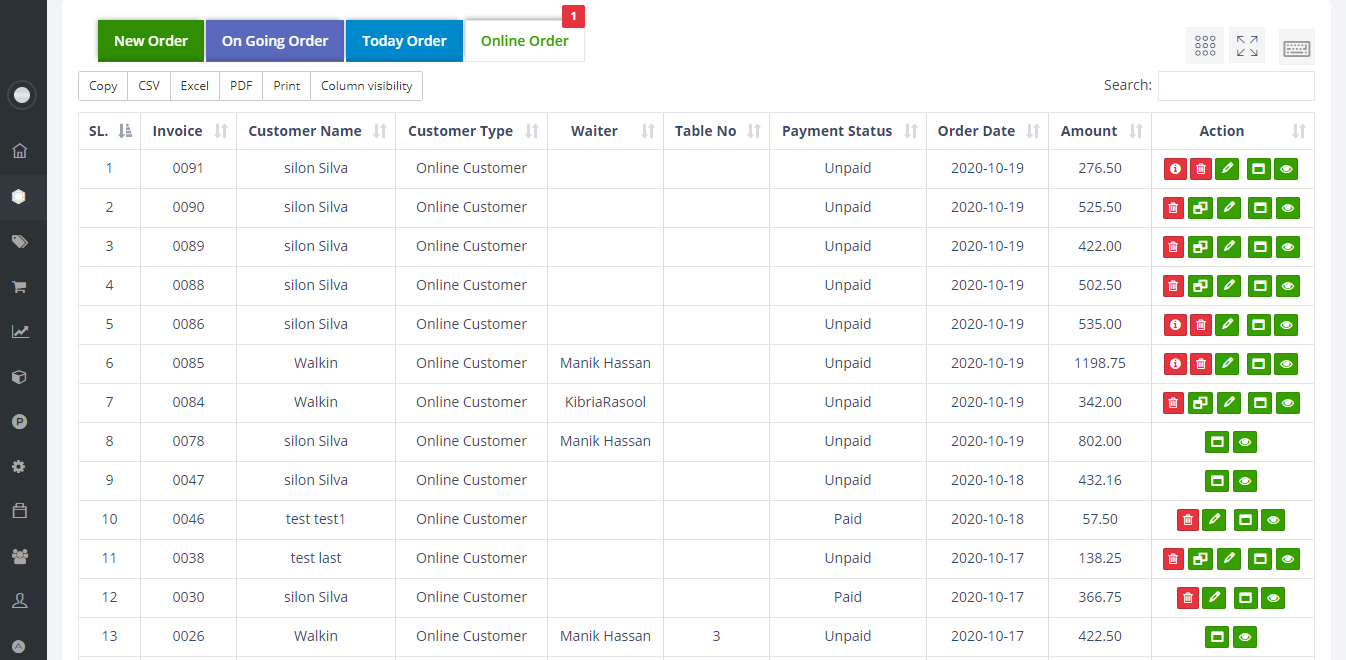1346x660 pixels.
Task: Export the table with Excel button
Action: point(195,86)
